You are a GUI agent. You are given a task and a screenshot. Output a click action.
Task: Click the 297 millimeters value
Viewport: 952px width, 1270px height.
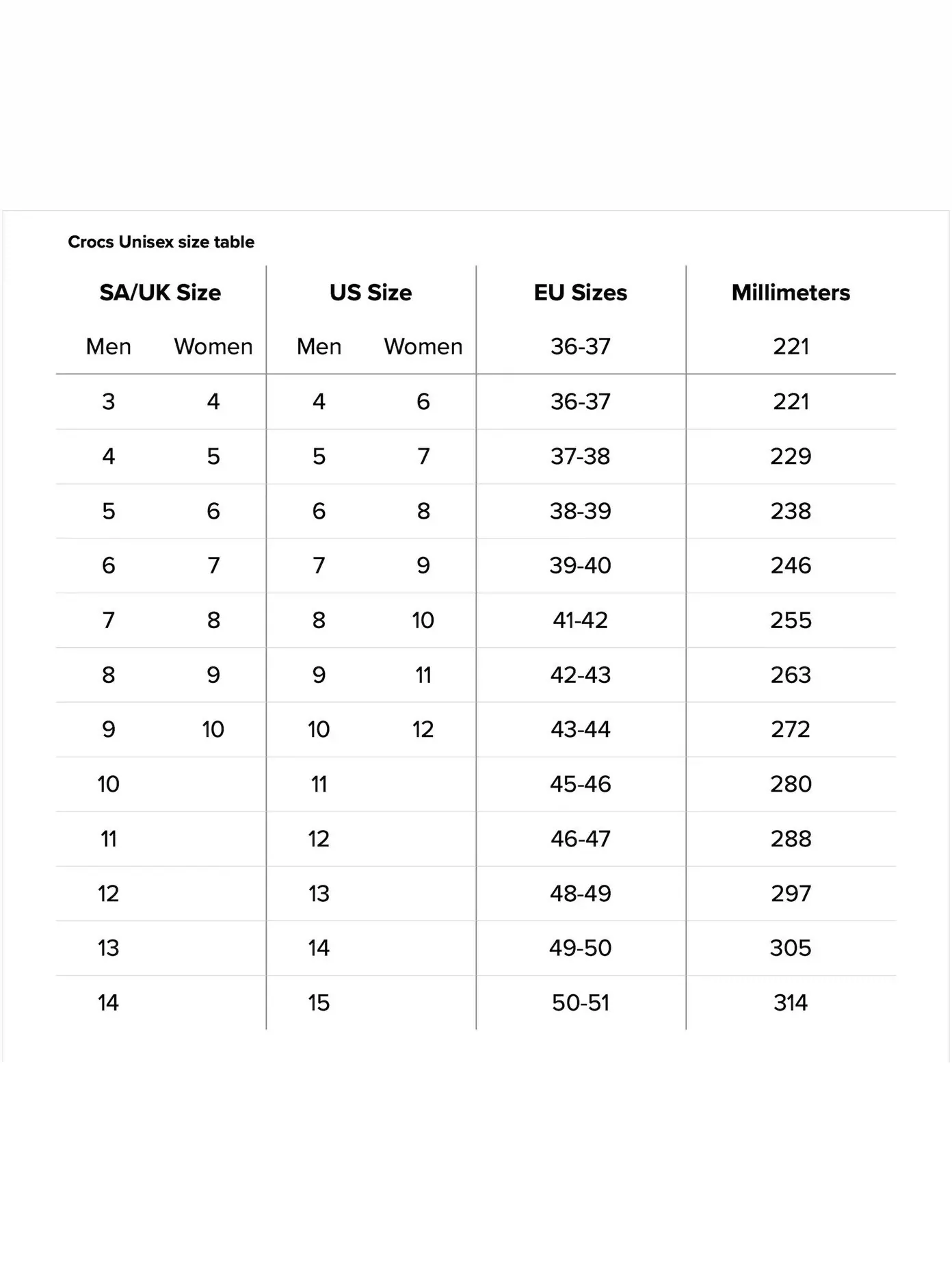coord(791,894)
